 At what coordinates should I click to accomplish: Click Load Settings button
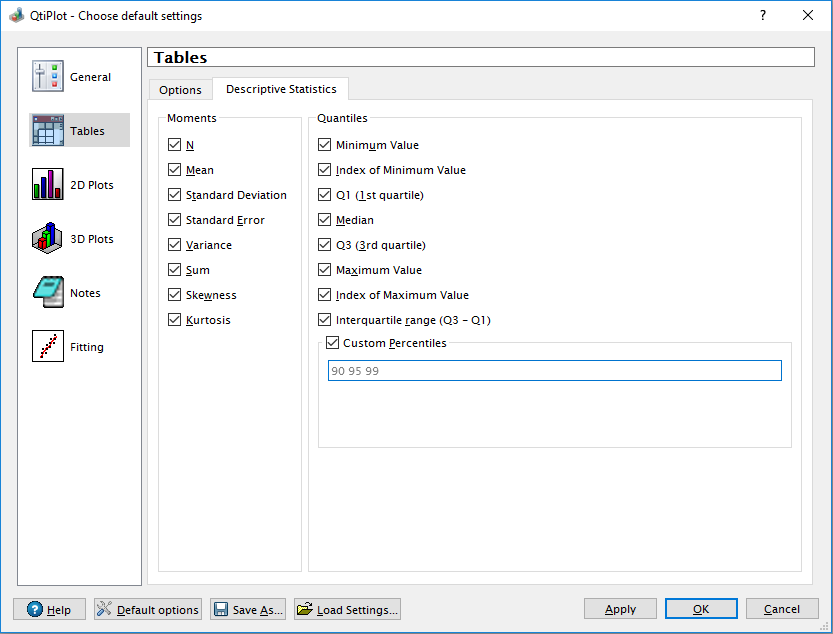pos(348,609)
